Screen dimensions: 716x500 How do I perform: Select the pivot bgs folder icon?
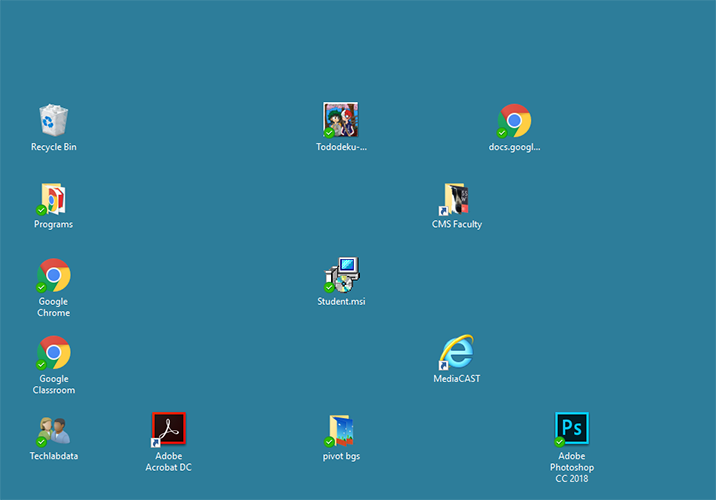click(341, 430)
